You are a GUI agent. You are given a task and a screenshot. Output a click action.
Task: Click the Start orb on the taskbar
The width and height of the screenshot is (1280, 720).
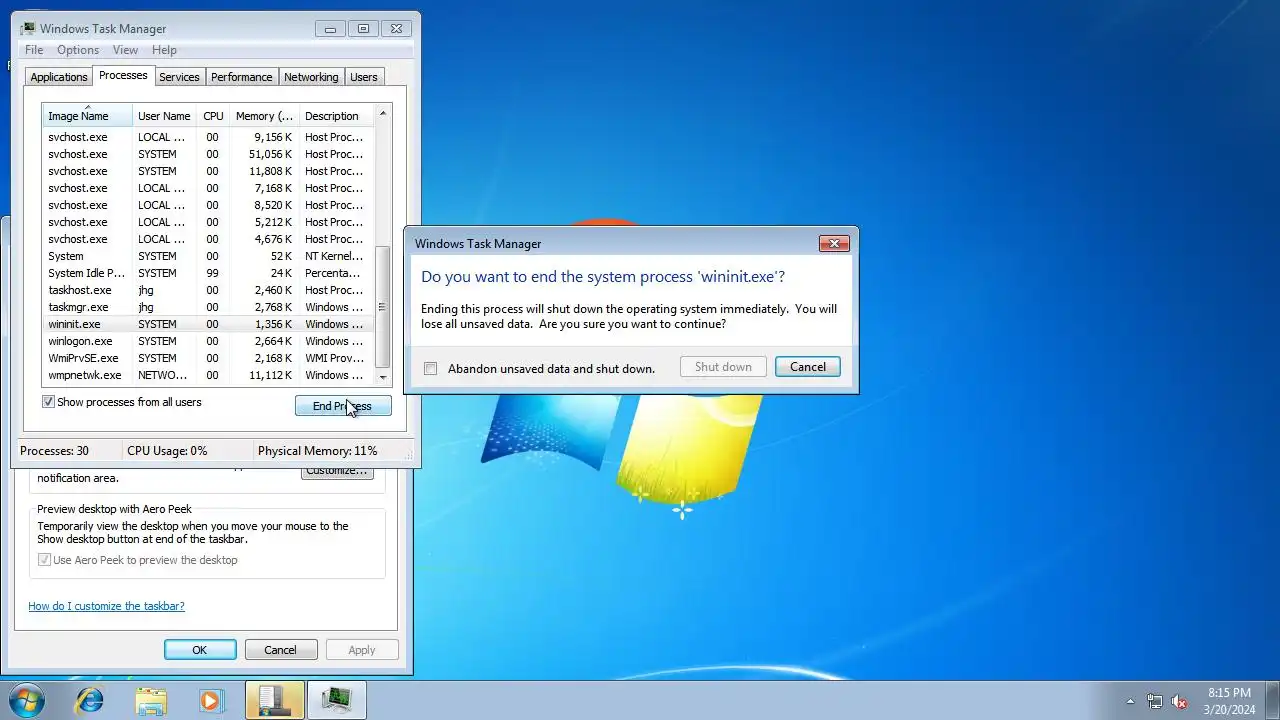point(25,700)
